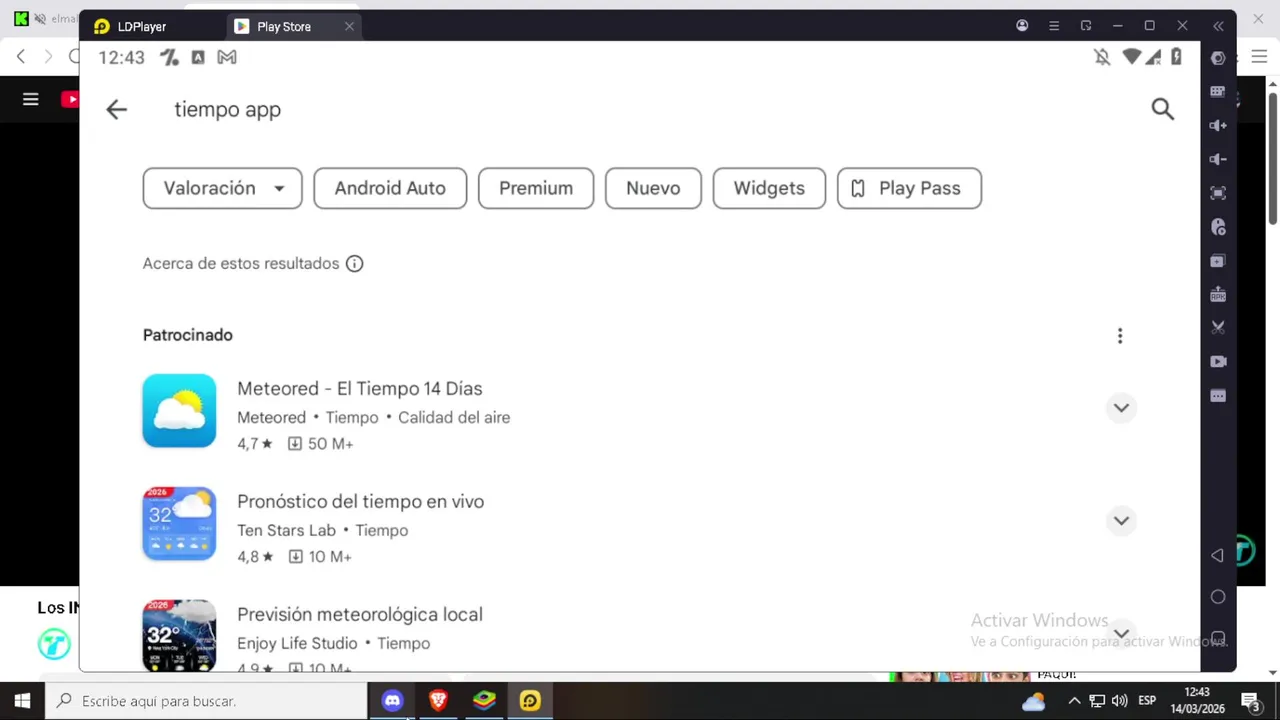Open LDPlayer account profile icon
Image resolution: width=1280 pixels, height=720 pixels.
(x=1022, y=26)
